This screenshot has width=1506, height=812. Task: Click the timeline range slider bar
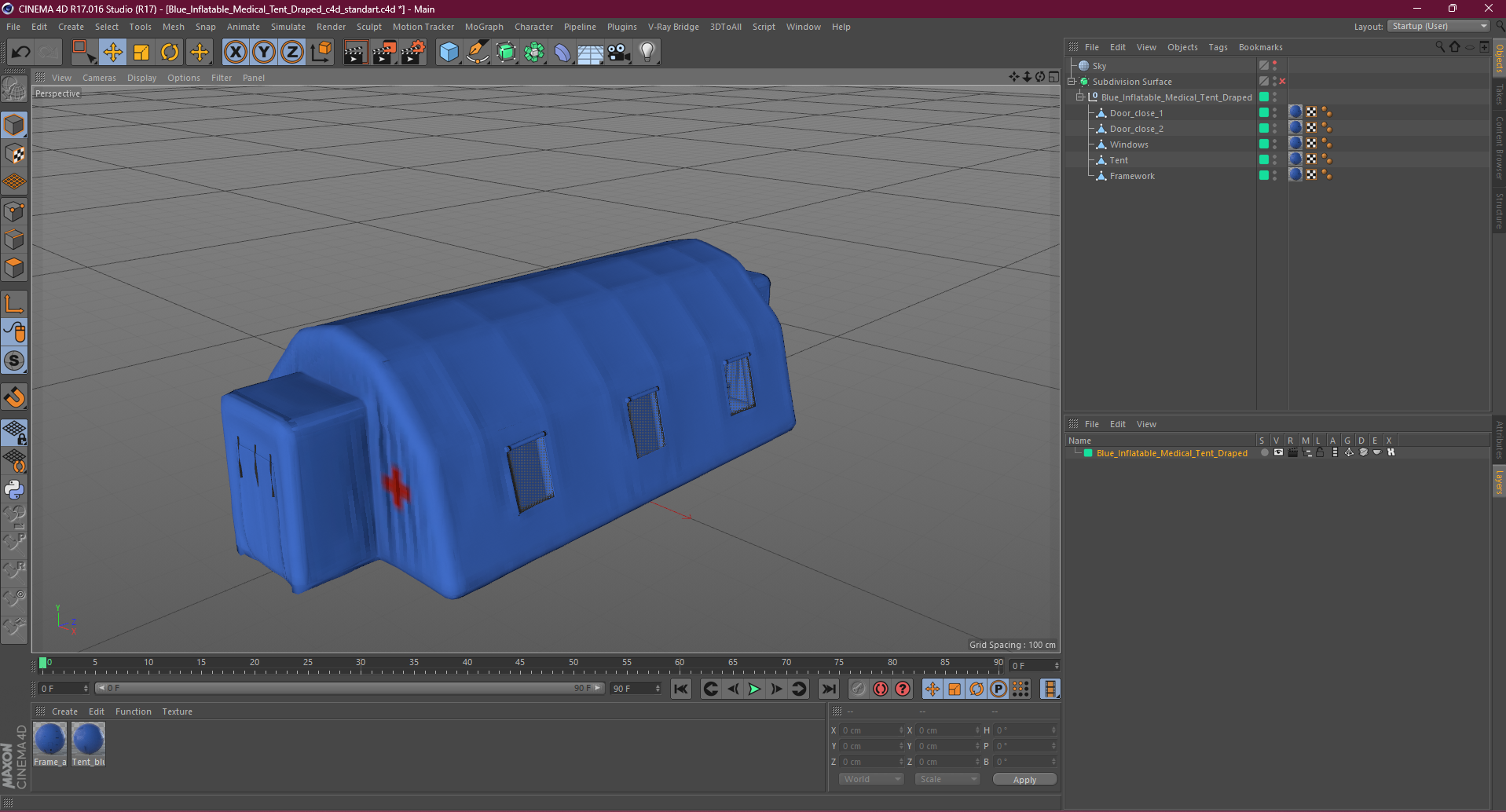(349, 688)
